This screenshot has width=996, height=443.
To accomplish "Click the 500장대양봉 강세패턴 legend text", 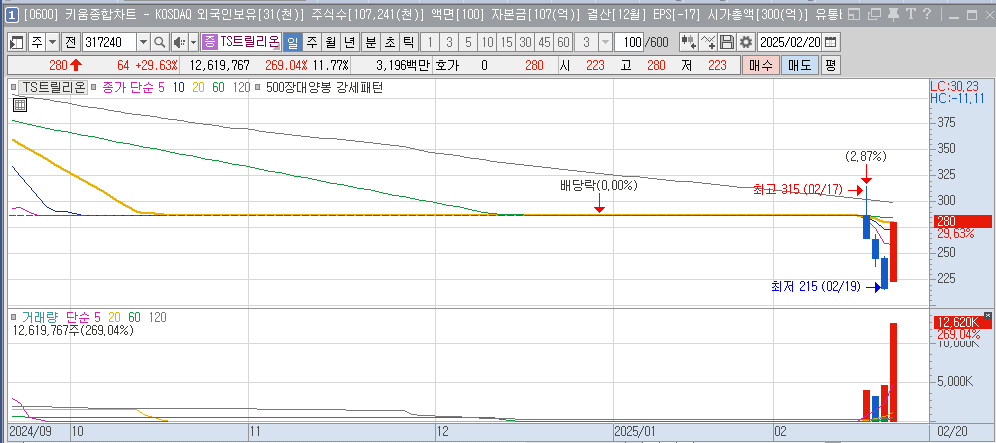I will tap(323, 88).
